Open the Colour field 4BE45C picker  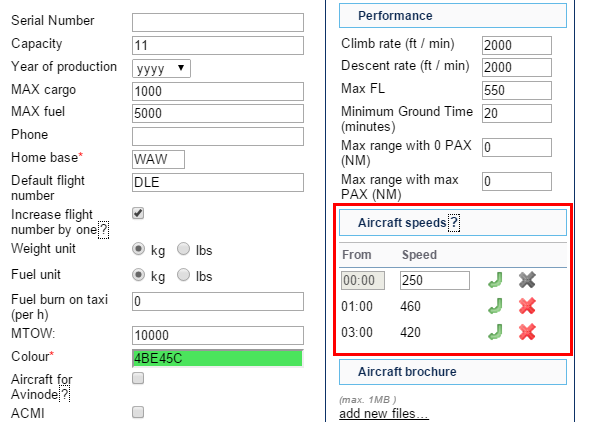(x=217, y=358)
